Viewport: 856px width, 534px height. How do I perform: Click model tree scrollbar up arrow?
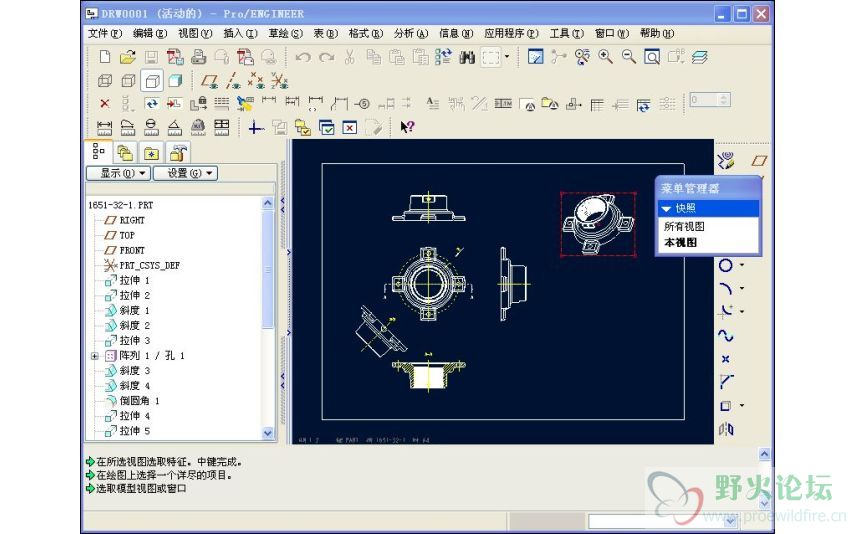coord(268,203)
